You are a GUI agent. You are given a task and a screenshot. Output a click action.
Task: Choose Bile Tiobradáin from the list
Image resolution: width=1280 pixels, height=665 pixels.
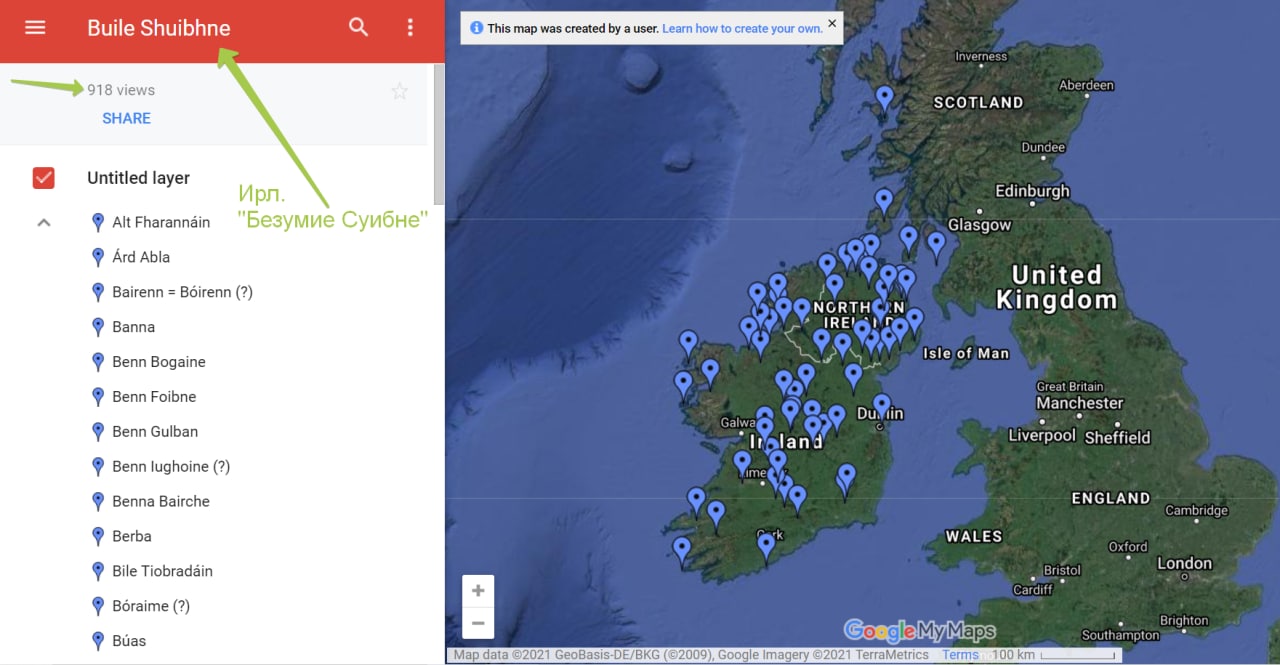pos(162,571)
